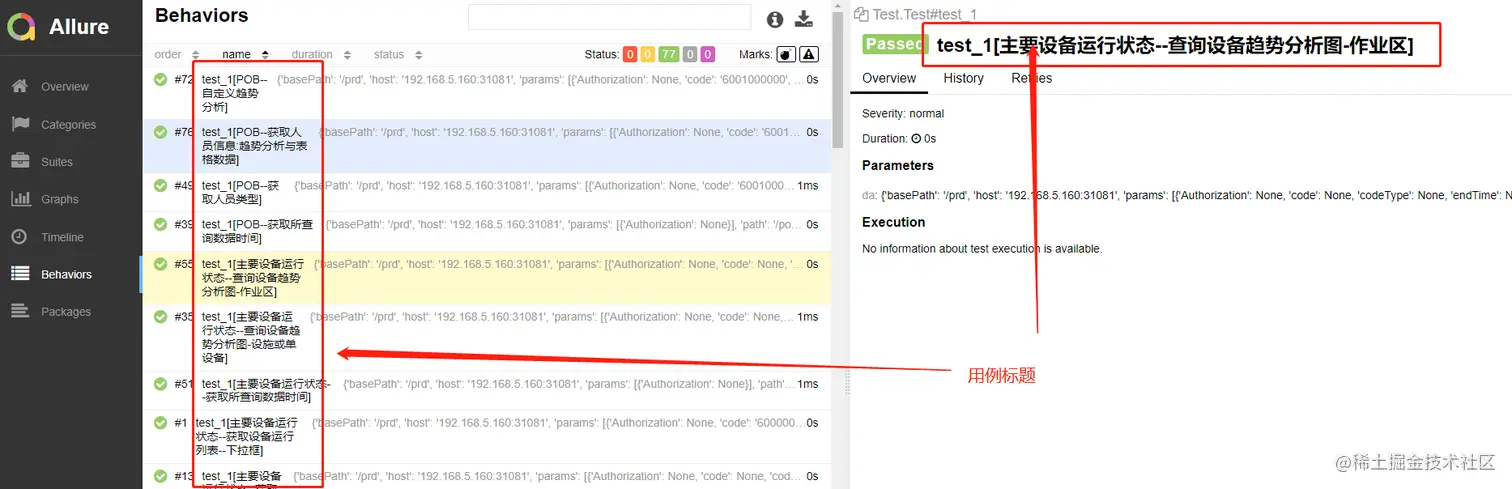Image resolution: width=1512 pixels, height=489 pixels.
Task: Click the Duration 0s clock icon
Action: point(916,139)
